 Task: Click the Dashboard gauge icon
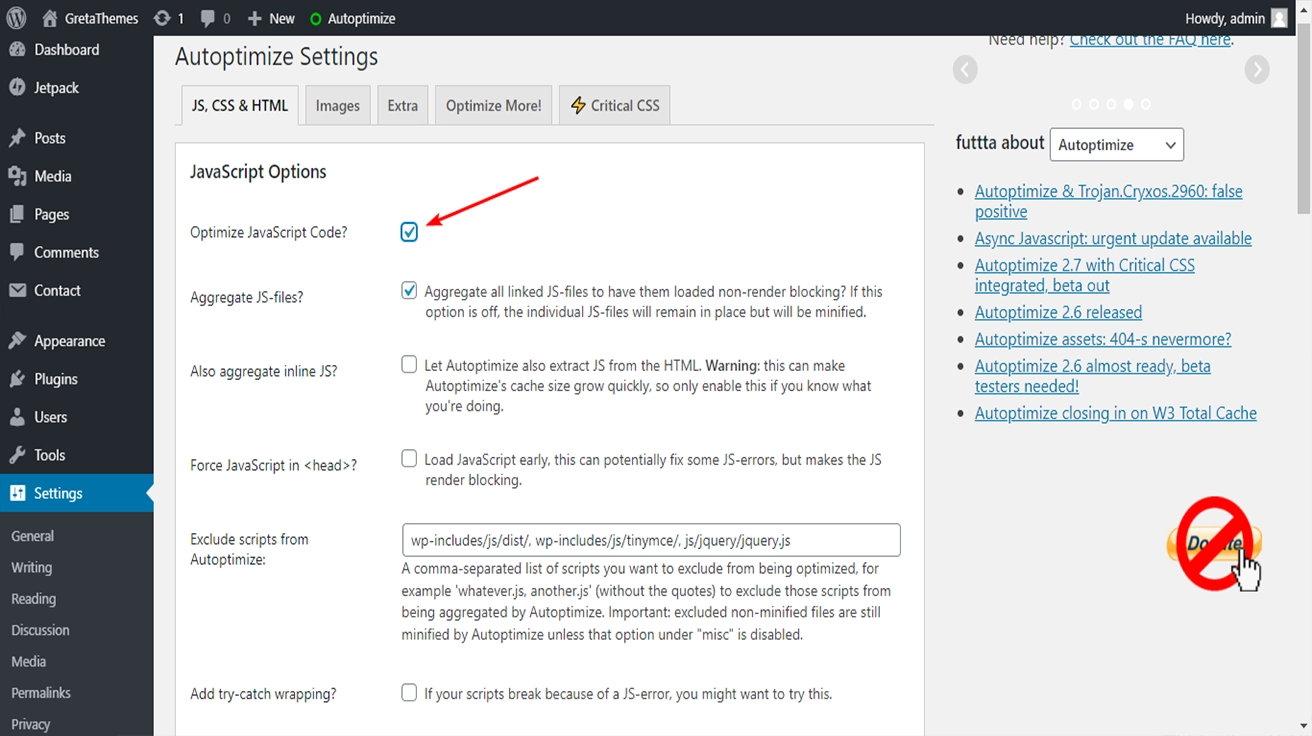(17, 50)
